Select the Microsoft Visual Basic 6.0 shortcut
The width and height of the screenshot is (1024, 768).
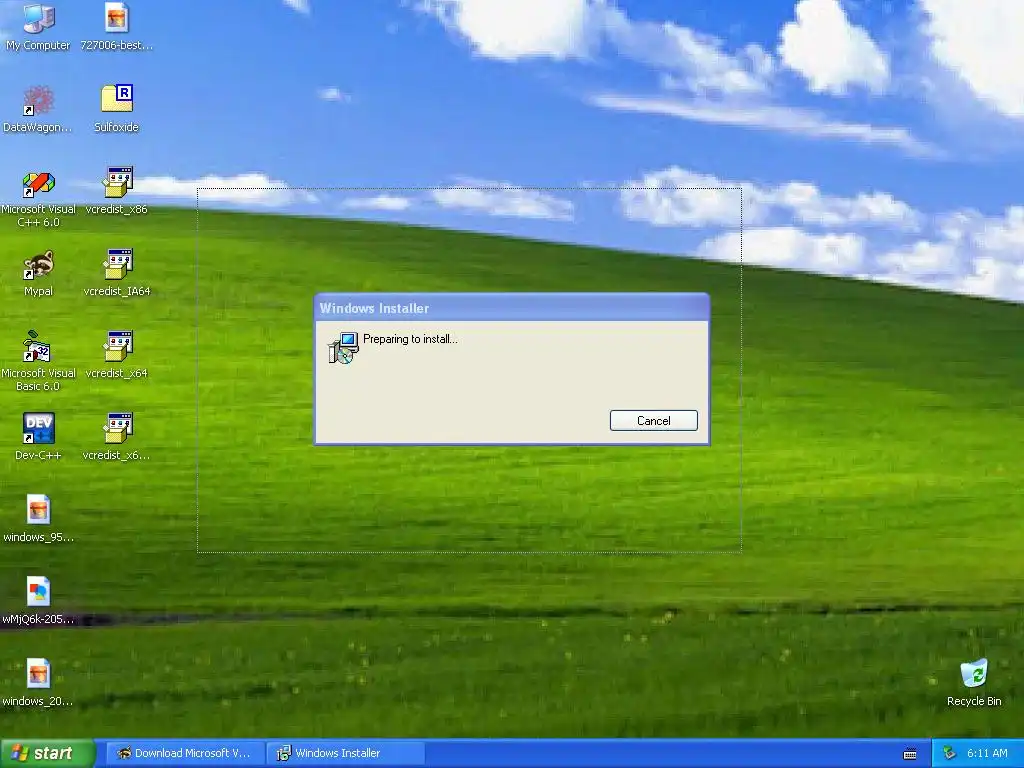point(38,361)
